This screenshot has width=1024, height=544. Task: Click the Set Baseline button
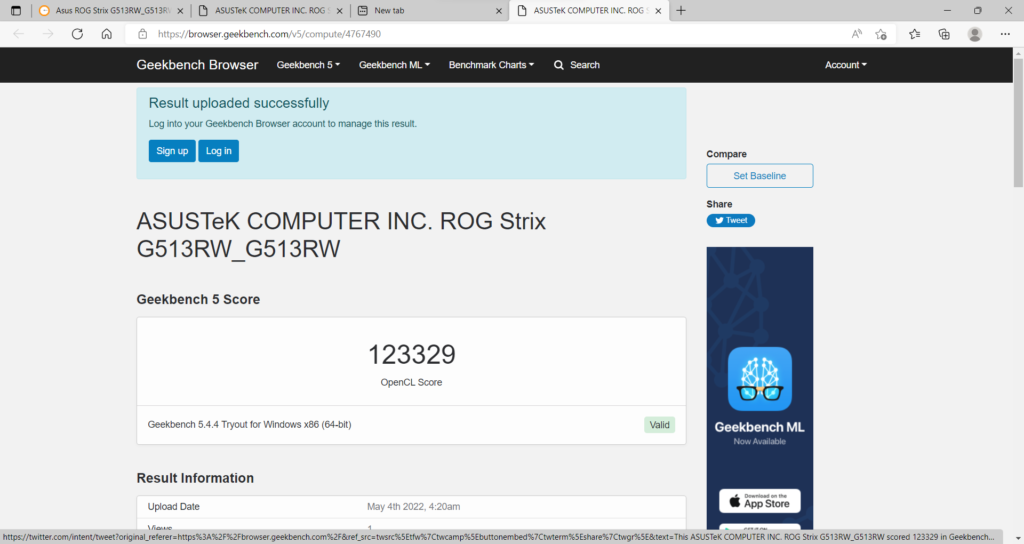(x=760, y=176)
